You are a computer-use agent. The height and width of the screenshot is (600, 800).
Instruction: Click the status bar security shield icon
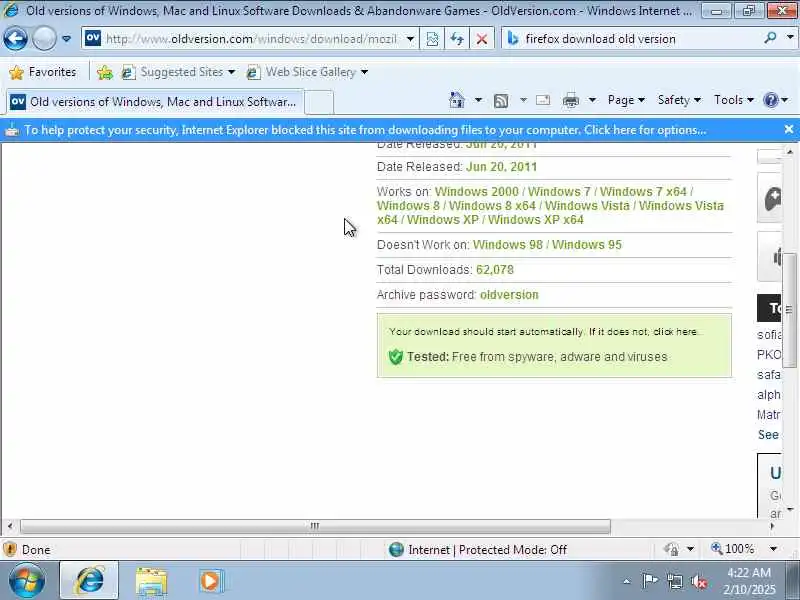10,549
